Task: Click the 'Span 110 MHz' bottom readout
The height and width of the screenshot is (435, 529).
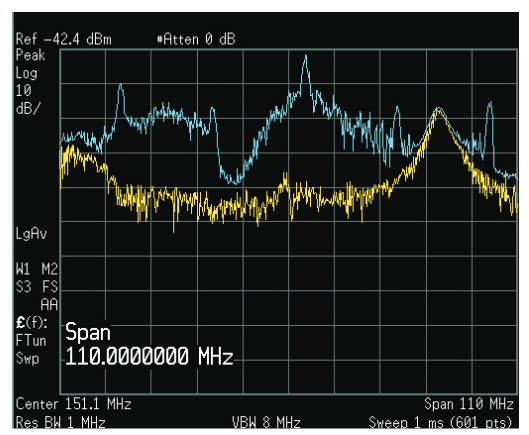Action: 469,404
